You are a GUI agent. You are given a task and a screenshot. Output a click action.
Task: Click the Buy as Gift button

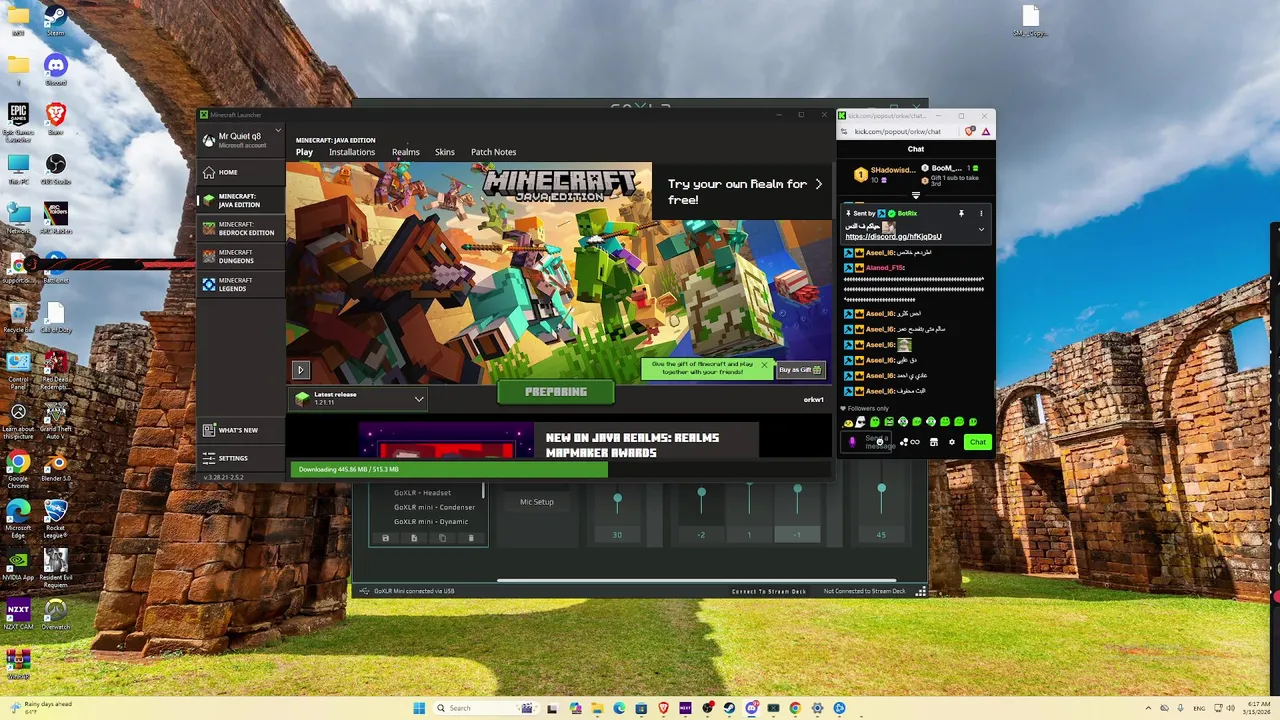800,370
